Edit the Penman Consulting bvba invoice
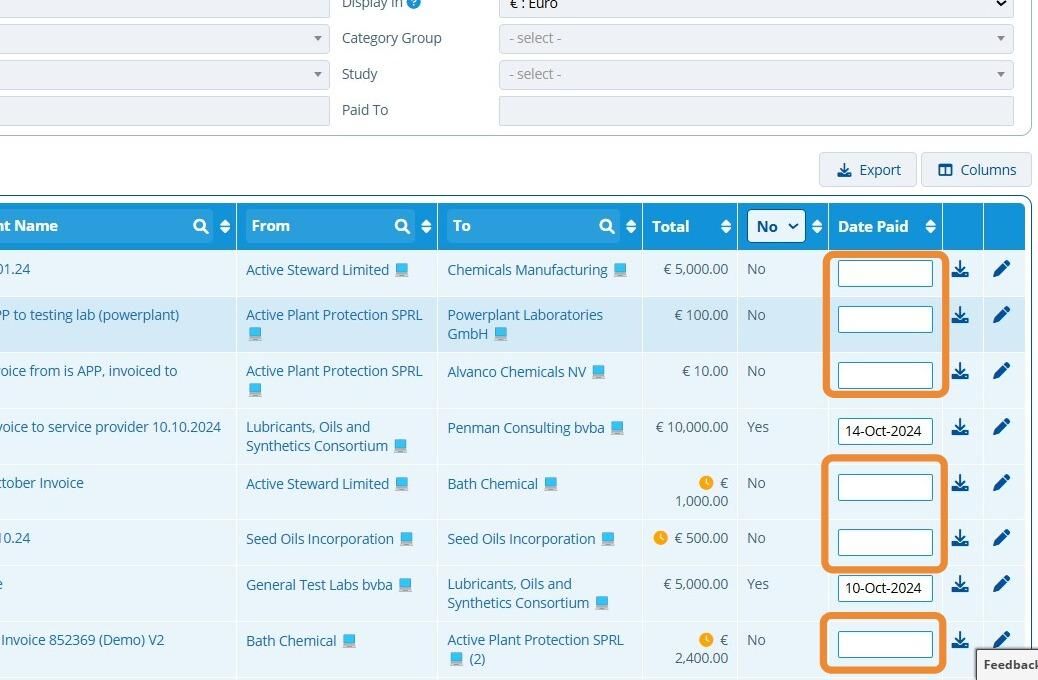This screenshot has width=1038, height=680. click(1002, 426)
